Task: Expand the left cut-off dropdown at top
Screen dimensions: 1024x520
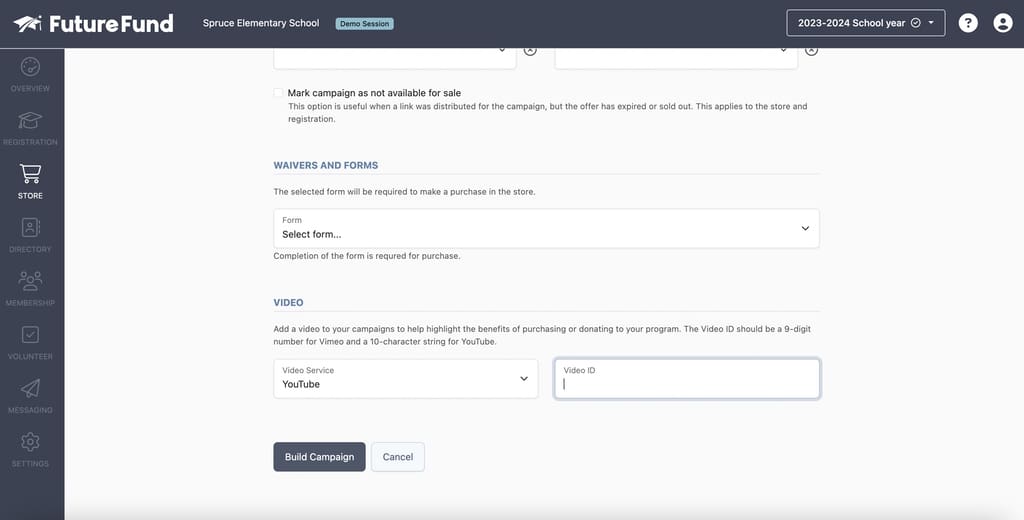Action: [394, 58]
